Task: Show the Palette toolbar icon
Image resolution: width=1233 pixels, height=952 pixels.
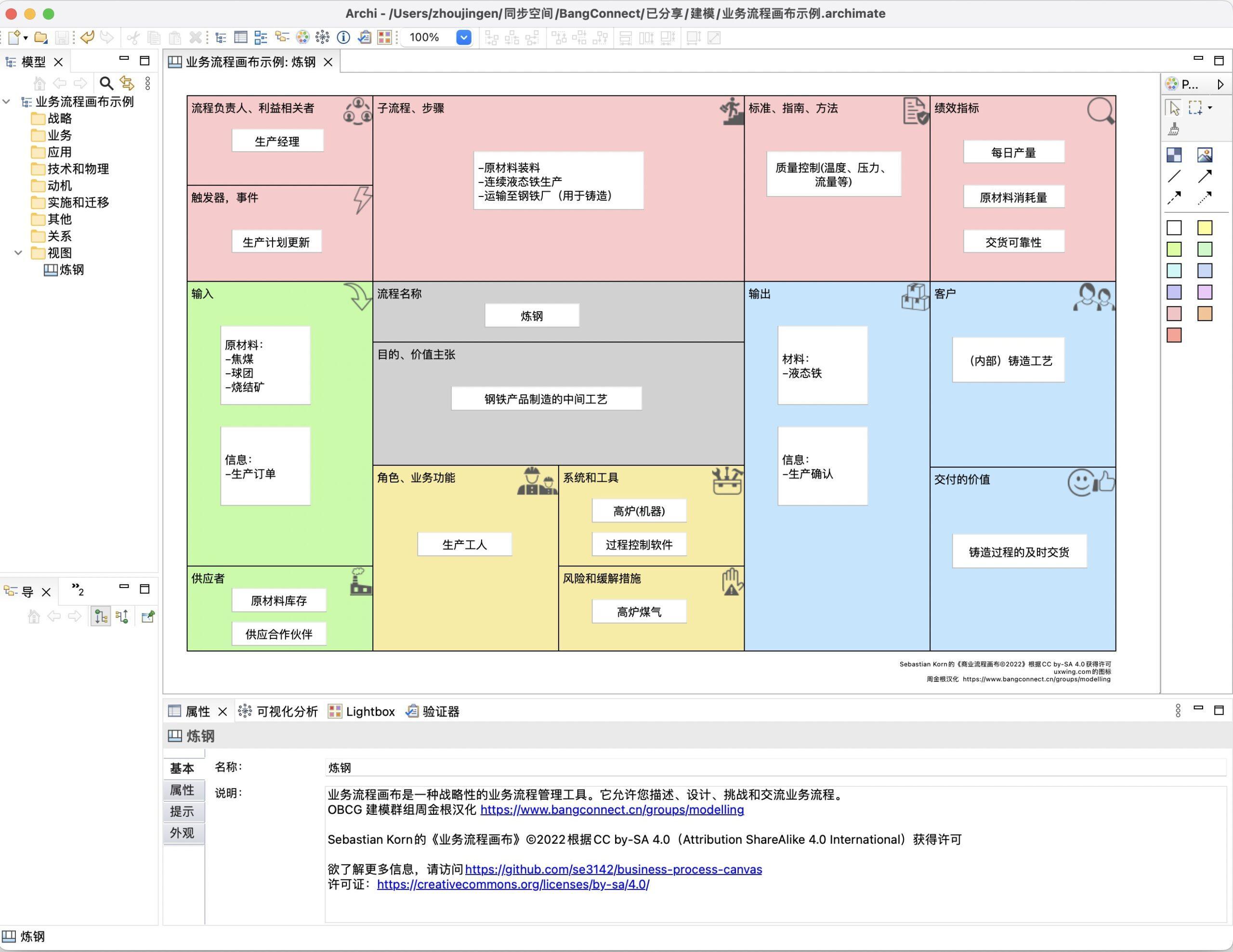Action: click(x=302, y=38)
